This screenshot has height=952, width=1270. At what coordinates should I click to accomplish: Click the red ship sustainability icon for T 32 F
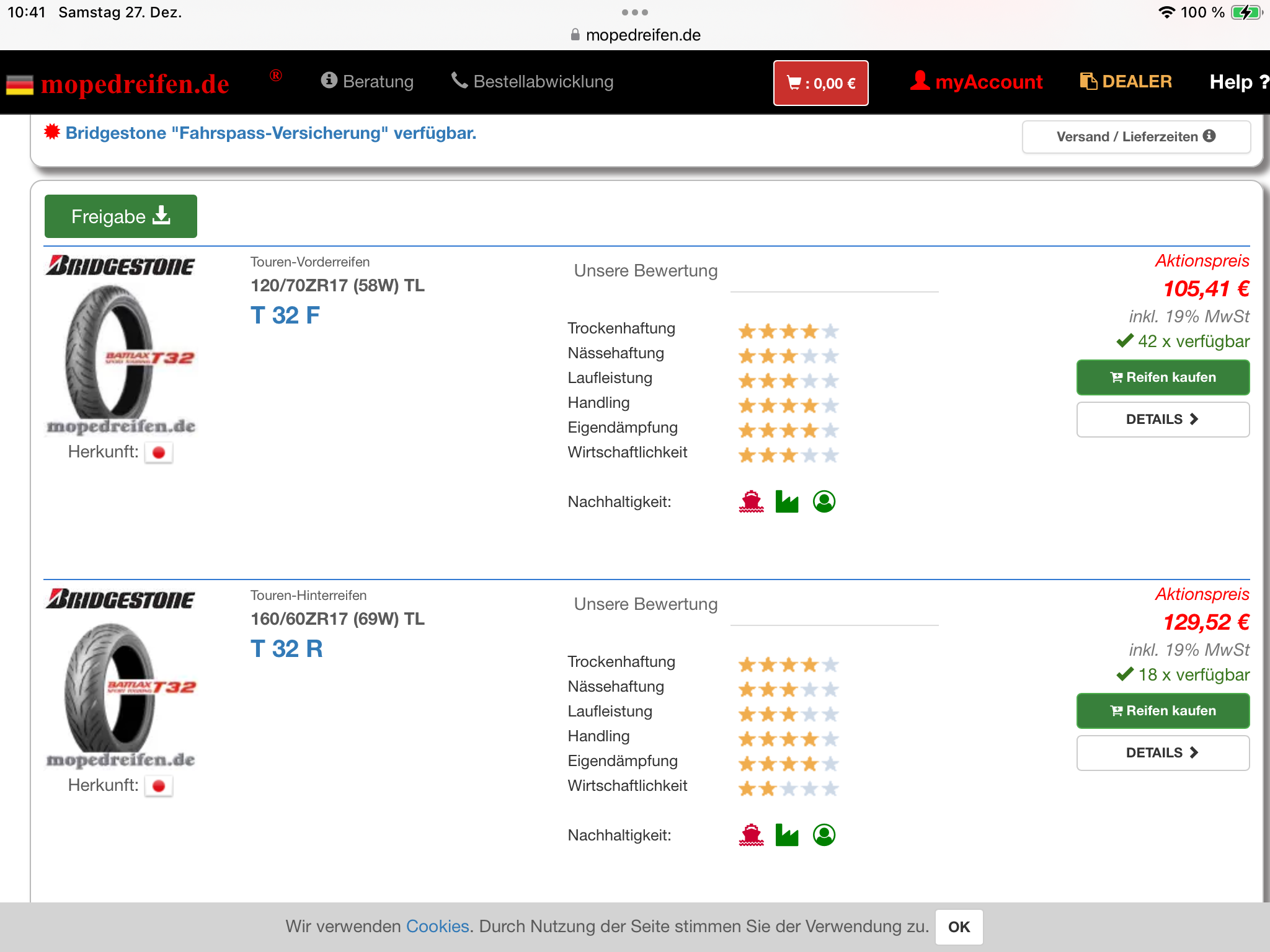coord(751,501)
